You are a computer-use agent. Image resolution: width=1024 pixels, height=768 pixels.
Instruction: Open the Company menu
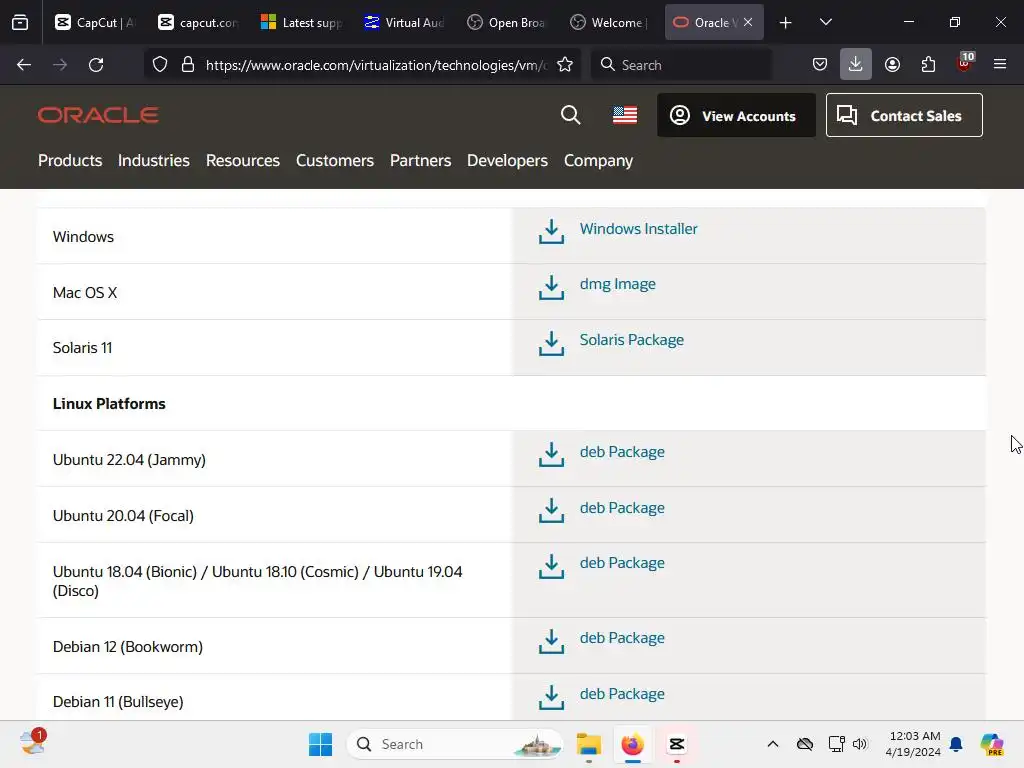click(x=598, y=160)
